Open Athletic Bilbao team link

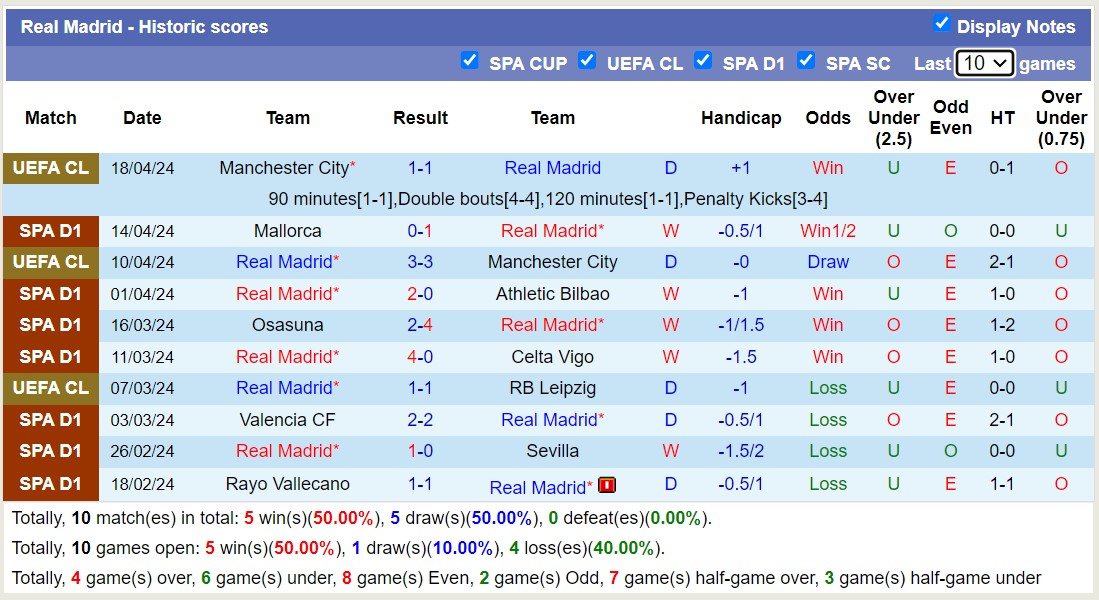[x=552, y=294]
